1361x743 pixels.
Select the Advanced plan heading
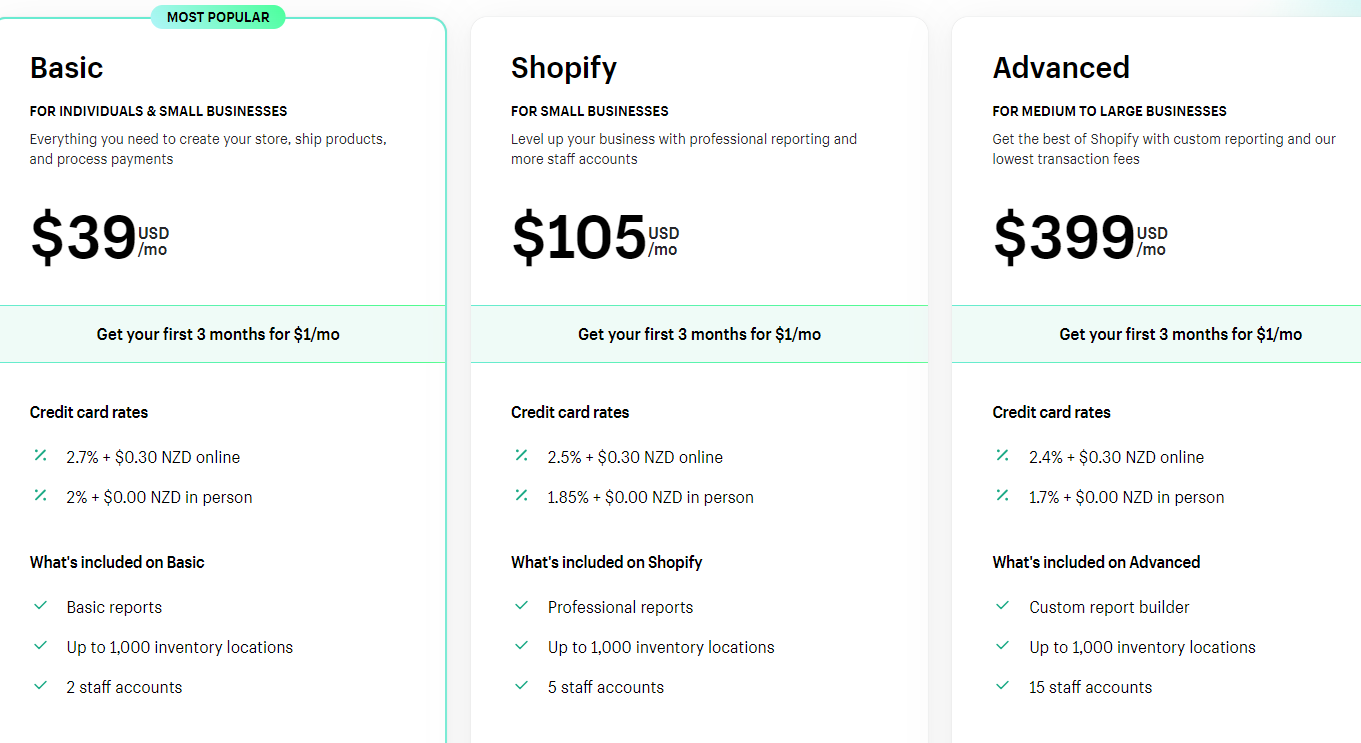tap(1061, 68)
